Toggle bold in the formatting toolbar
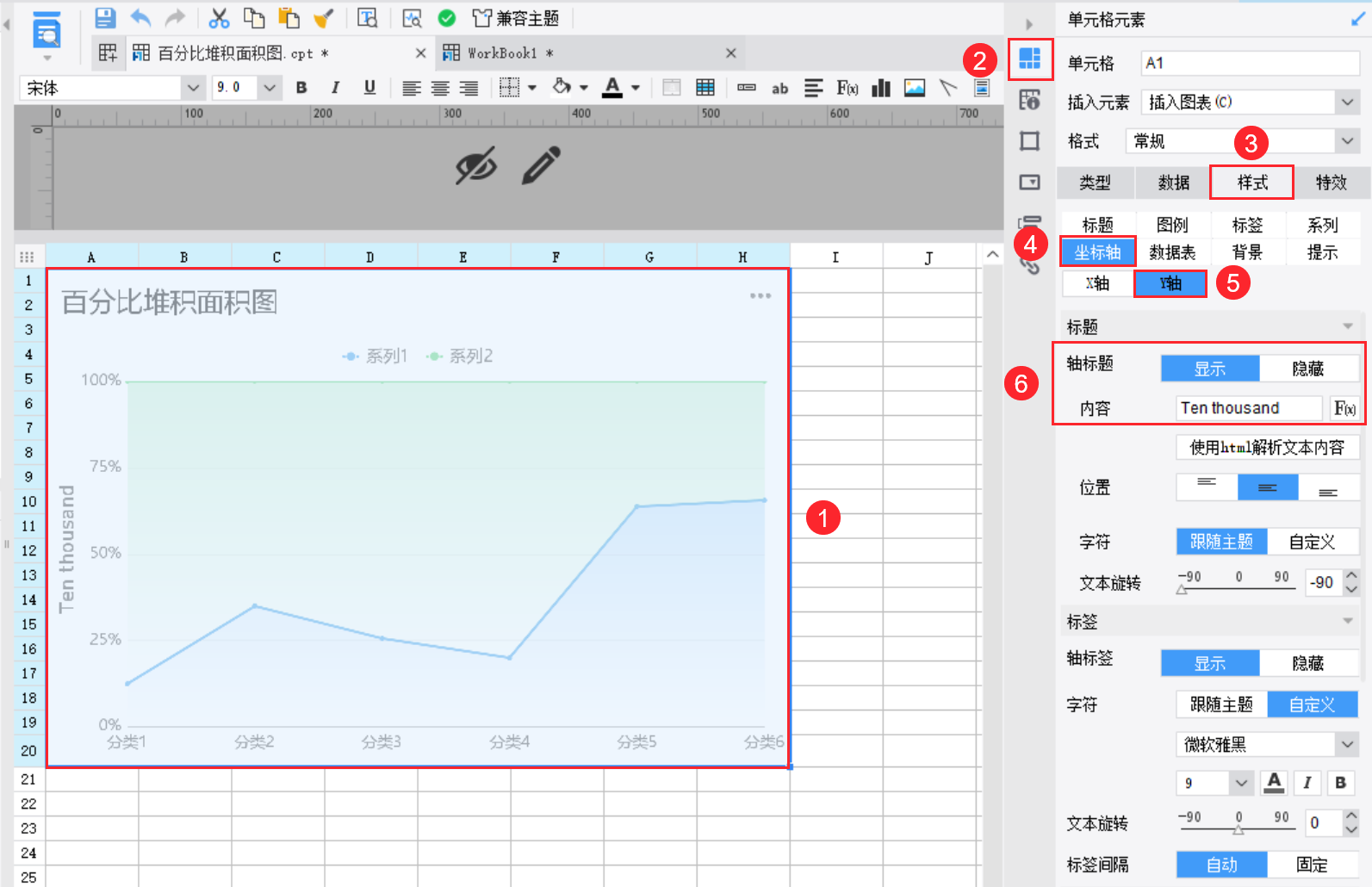The height and width of the screenshot is (887, 1372). click(x=301, y=88)
